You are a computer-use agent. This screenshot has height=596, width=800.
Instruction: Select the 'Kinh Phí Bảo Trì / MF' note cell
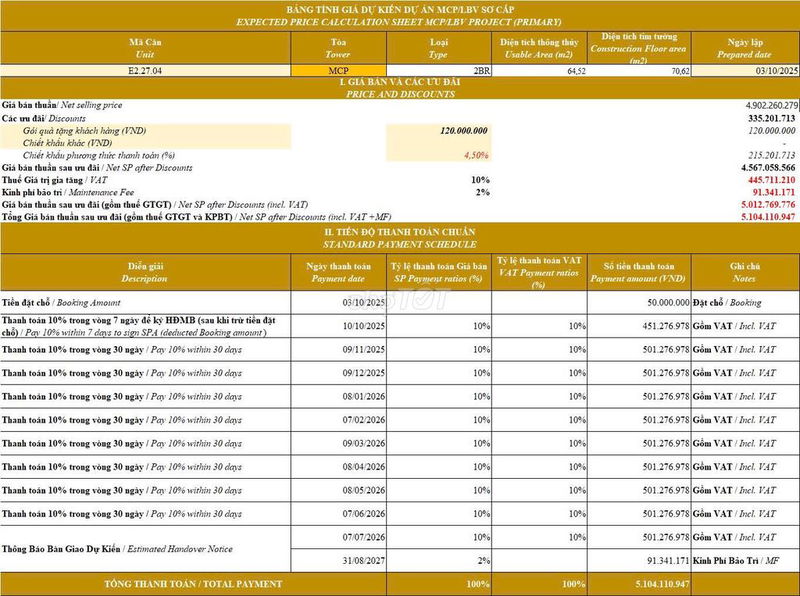(734, 561)
